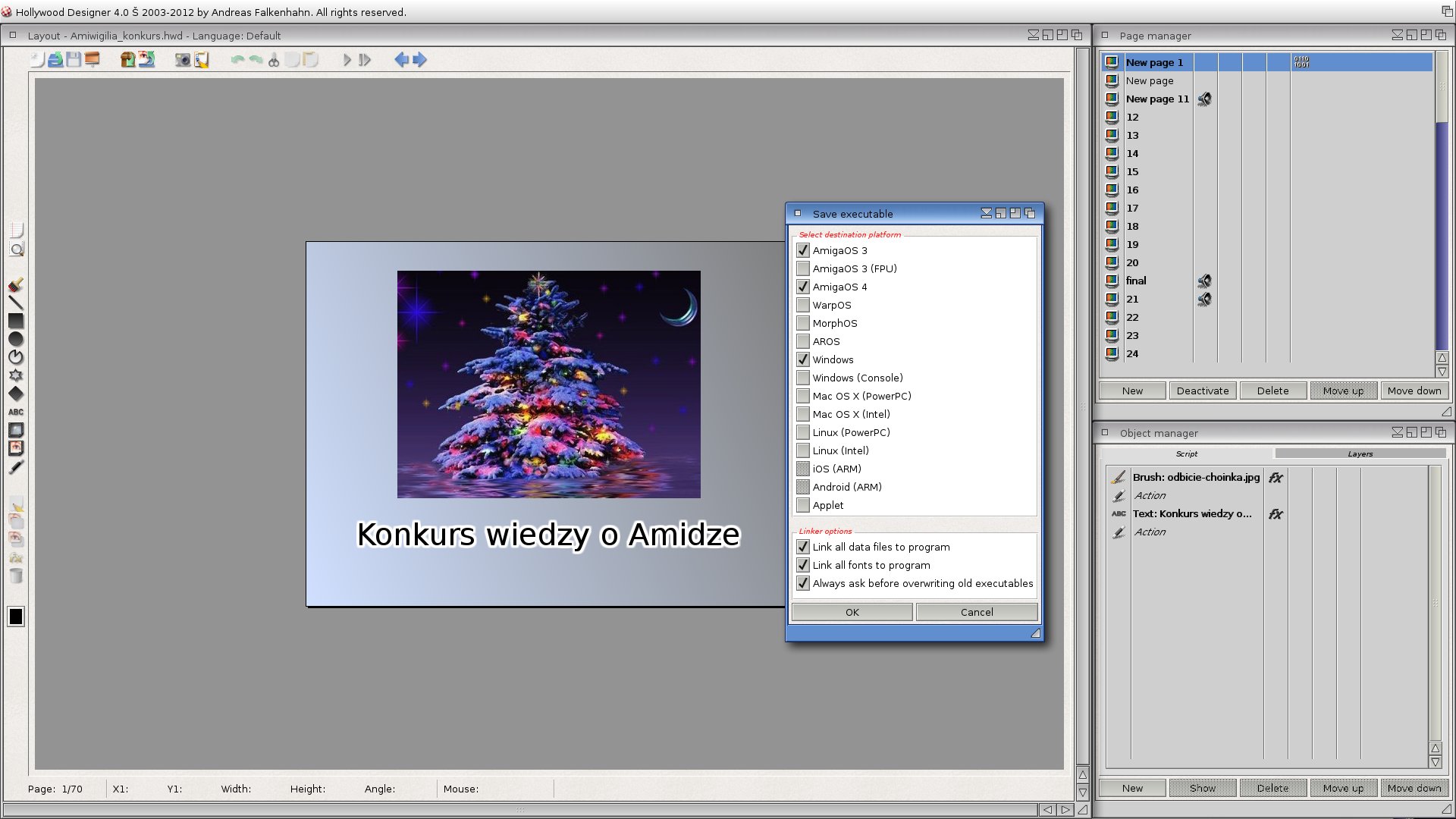Viewport: 1456px width, 819px height.
Task: Click Page manager scroll down arrow
Action: [1442, 372]
